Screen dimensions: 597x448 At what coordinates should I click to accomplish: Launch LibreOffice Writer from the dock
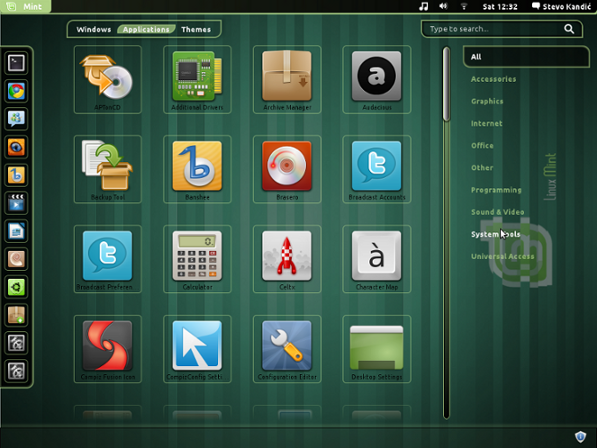tap(16, 231)
